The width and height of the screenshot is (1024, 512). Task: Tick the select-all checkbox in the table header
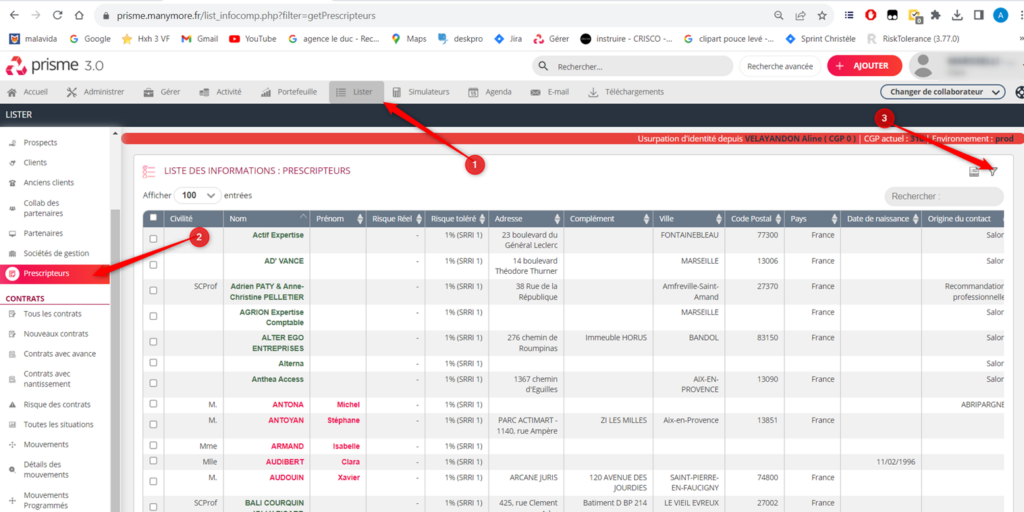[x=153, y=218]
